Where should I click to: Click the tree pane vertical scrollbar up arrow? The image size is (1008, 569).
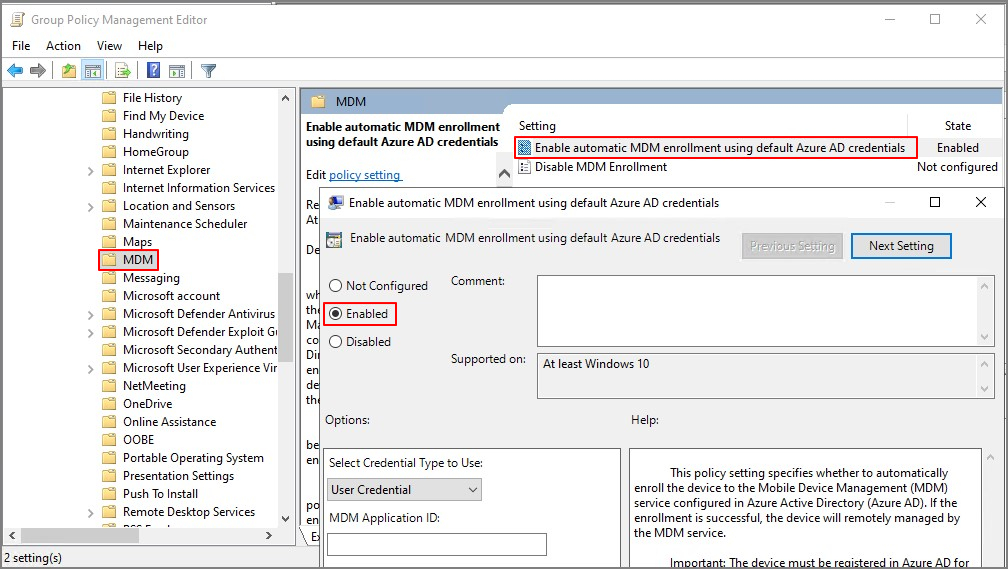click(x=285, y=98)
